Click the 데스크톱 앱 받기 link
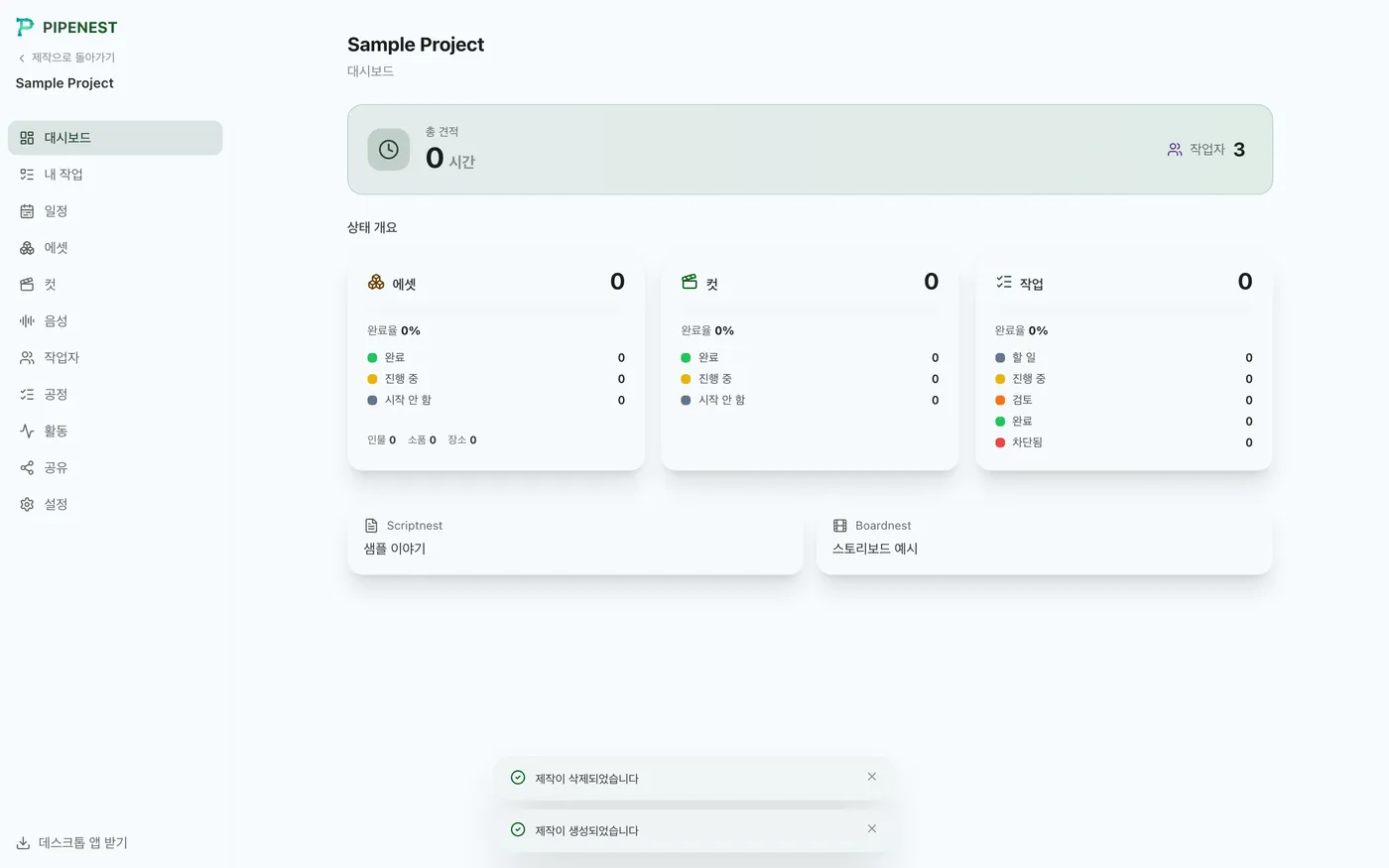This screenshot has height=868, width=1389. 72,843
